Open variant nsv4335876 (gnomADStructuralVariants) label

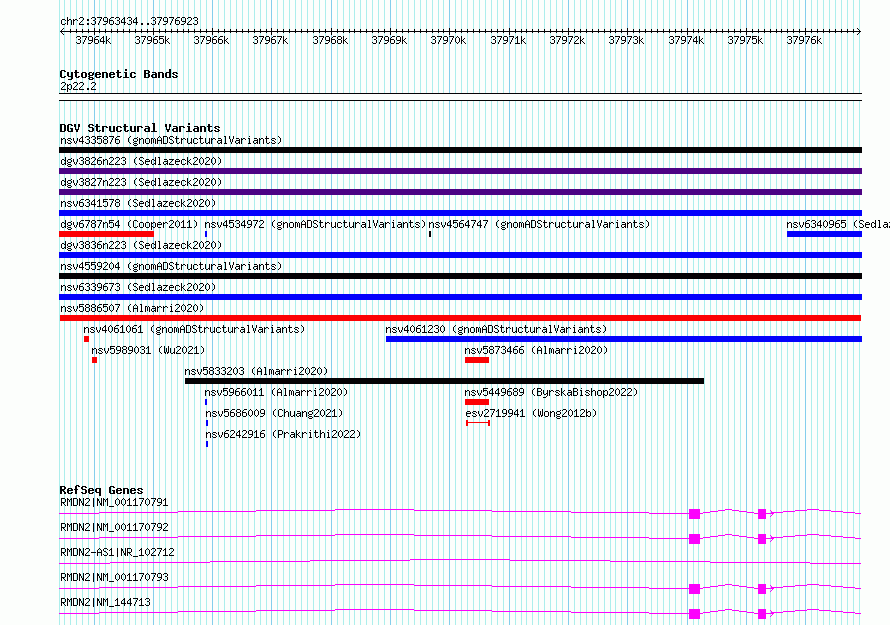pos(171,140)
